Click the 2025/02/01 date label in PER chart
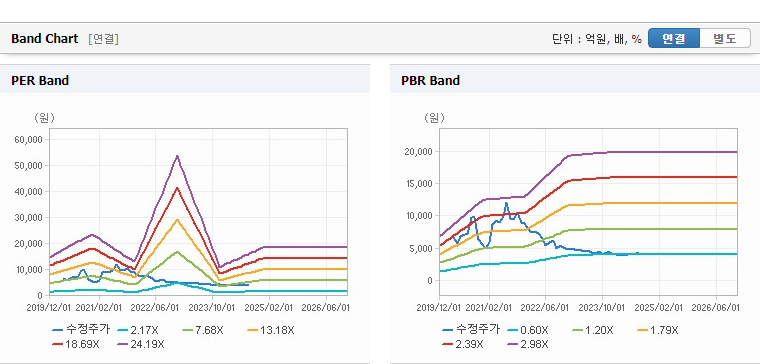Screen dimensions: 760x364 coord(269,308)
